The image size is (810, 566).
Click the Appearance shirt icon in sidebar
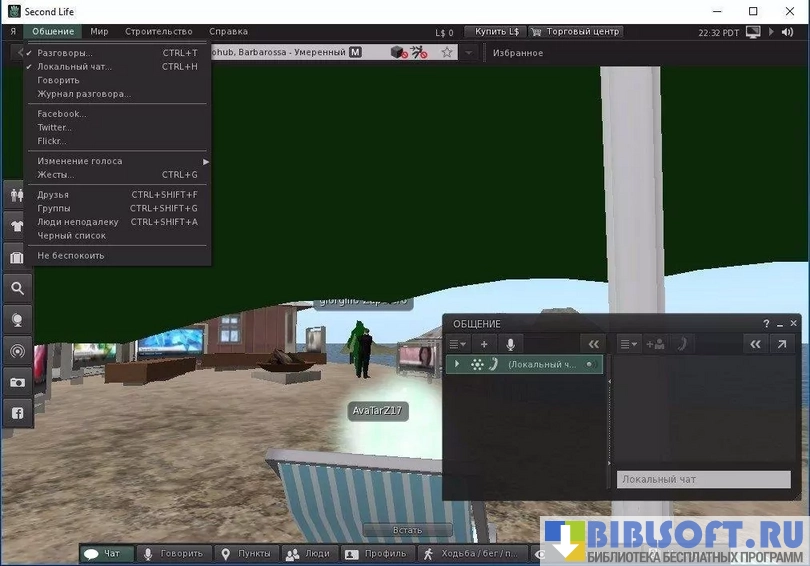tap(17, 227)
